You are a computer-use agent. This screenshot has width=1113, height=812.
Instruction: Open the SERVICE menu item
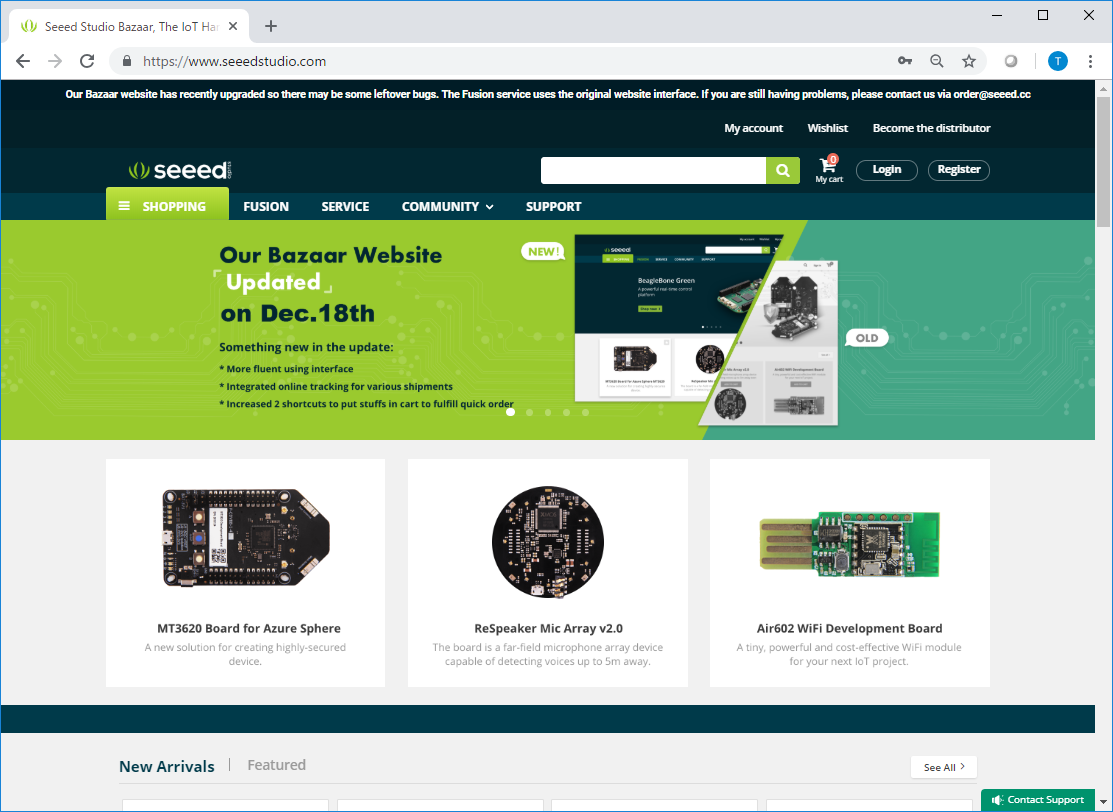click(345, 207)
